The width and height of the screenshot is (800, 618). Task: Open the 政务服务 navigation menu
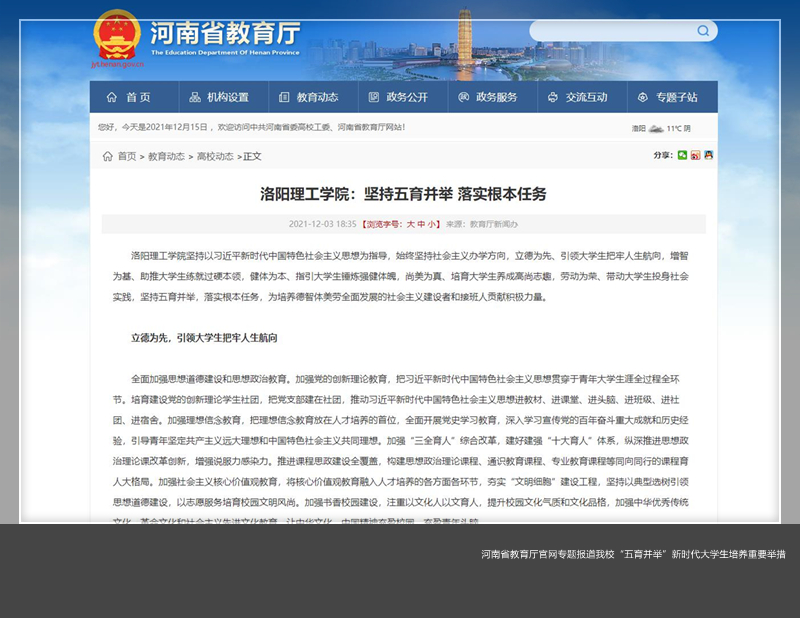tap(487, 97)
